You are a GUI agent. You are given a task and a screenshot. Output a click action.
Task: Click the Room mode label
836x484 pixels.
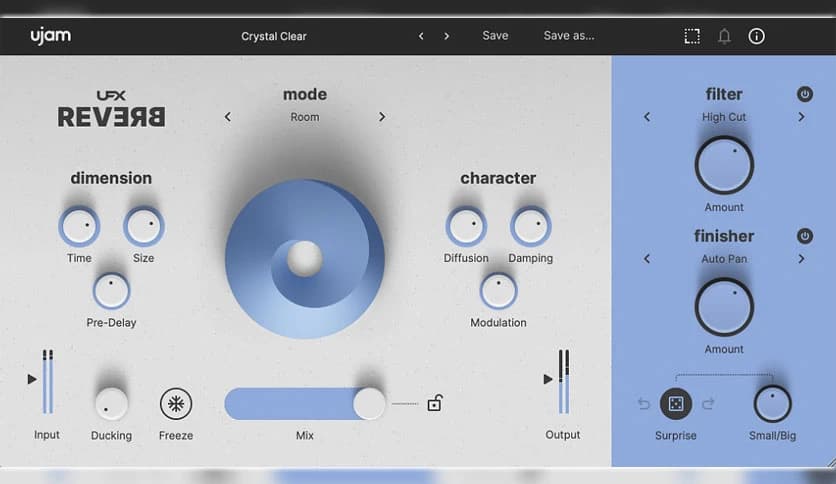[x=305, y=117]
